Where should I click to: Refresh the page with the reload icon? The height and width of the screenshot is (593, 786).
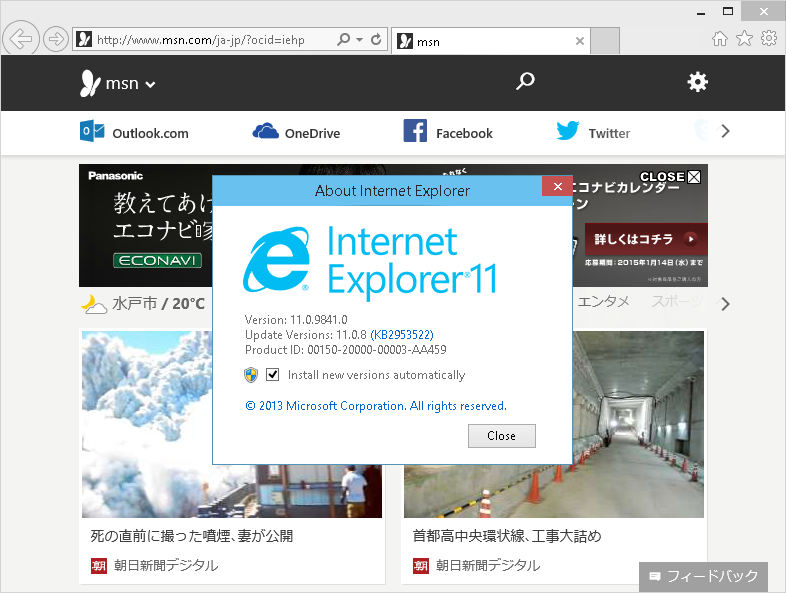click(x=376, y=39)
